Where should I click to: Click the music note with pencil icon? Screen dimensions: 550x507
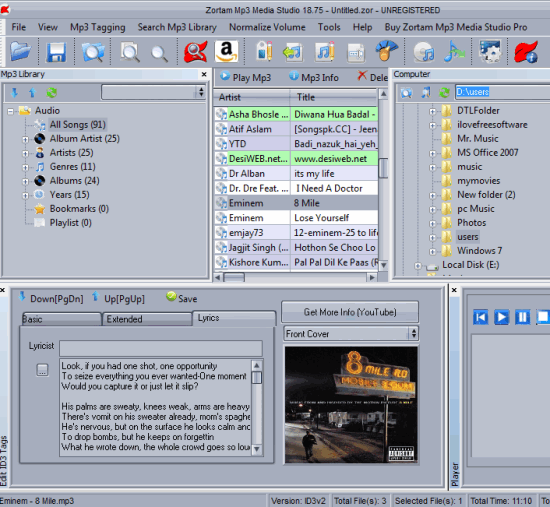click(x=324, y=52)
